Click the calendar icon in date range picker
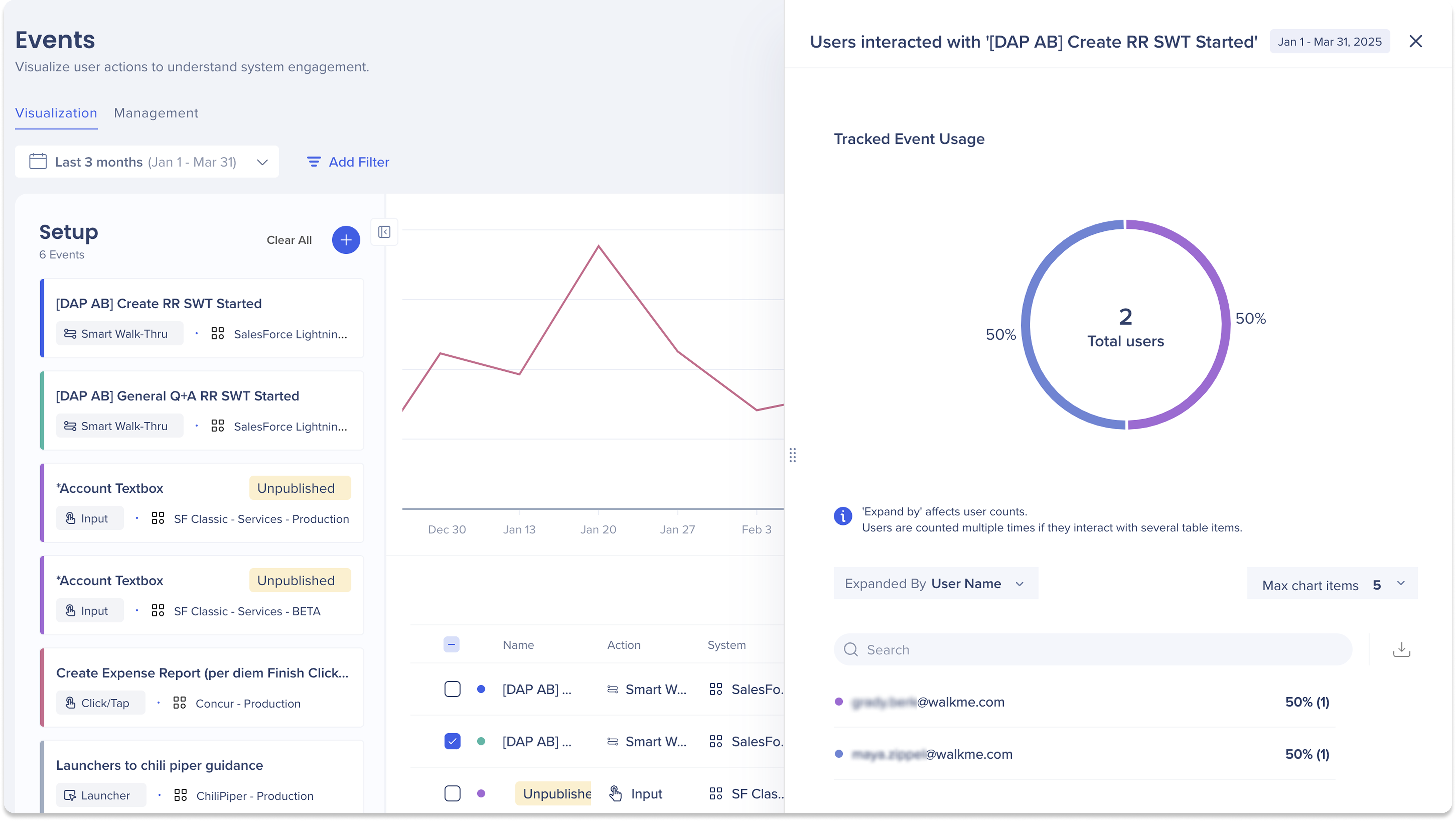The width and height of the screenshot is (1456, 821). 38,162
